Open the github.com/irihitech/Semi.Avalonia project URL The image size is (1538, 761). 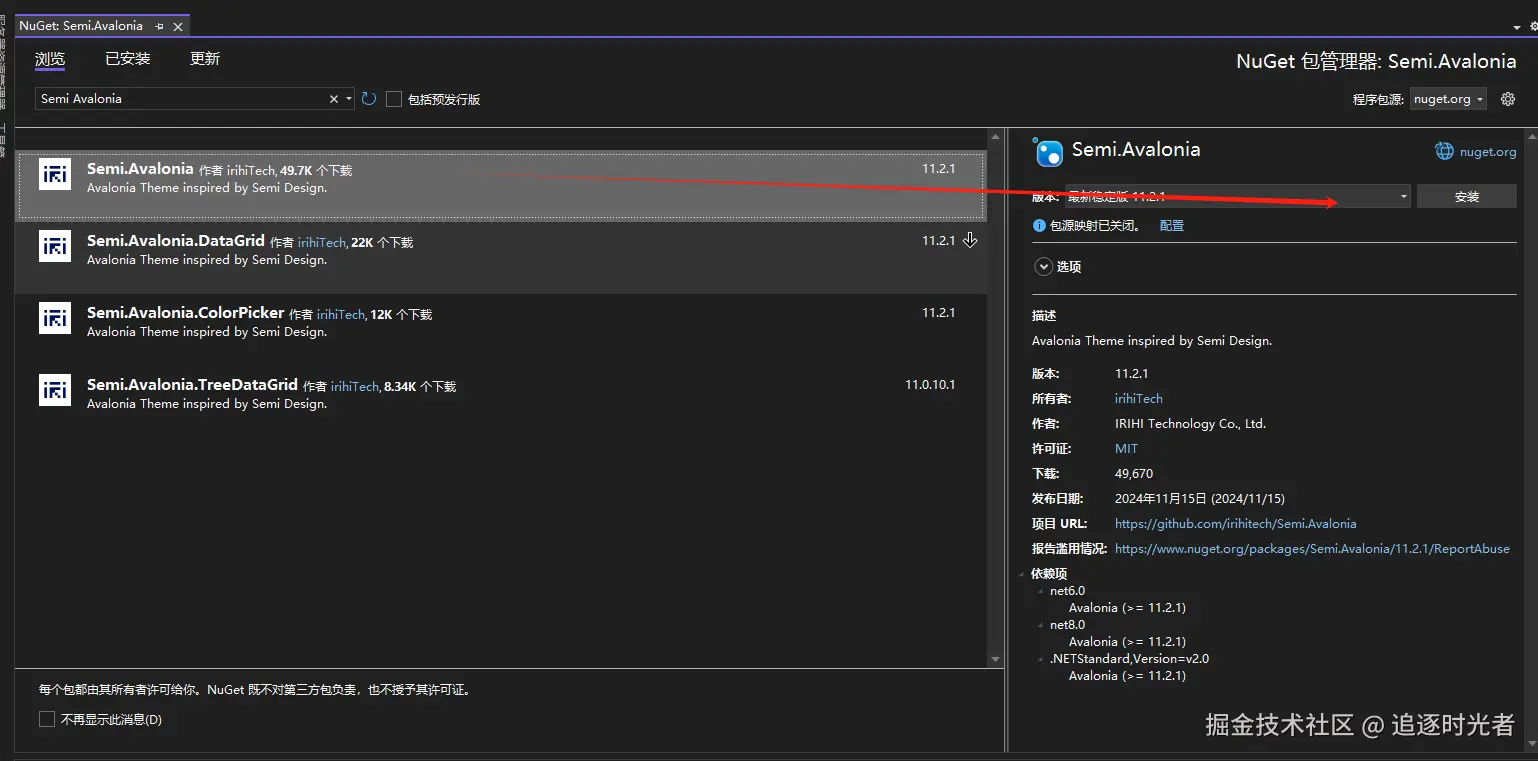click(1236, 523)
